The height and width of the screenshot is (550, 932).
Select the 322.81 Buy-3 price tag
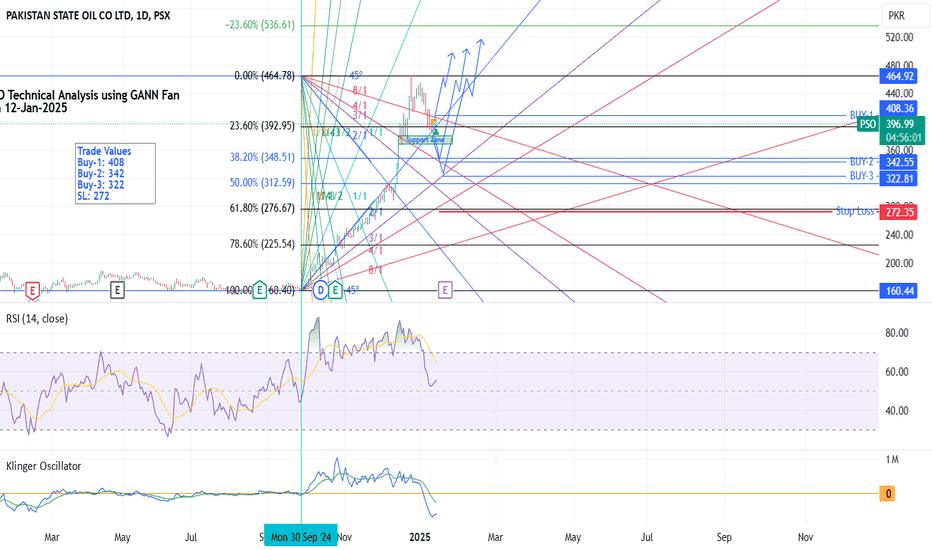point(899,178)
